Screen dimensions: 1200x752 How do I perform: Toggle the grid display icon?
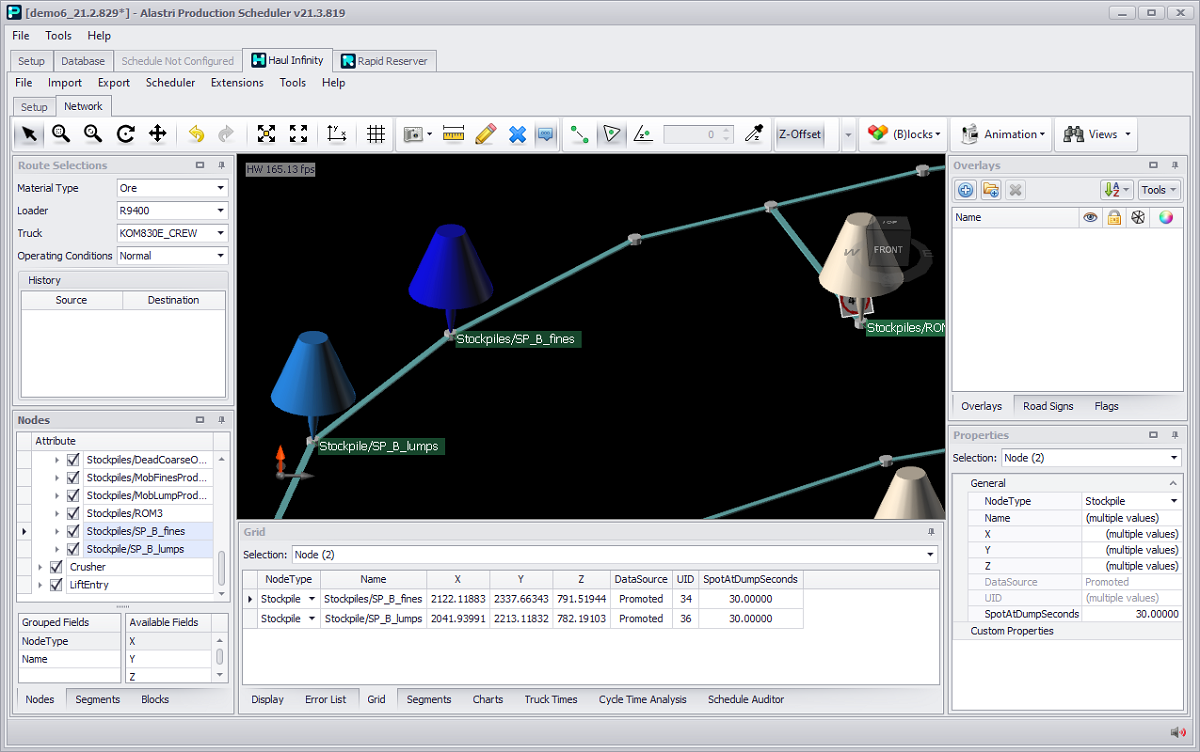click(x=376, y=134)
